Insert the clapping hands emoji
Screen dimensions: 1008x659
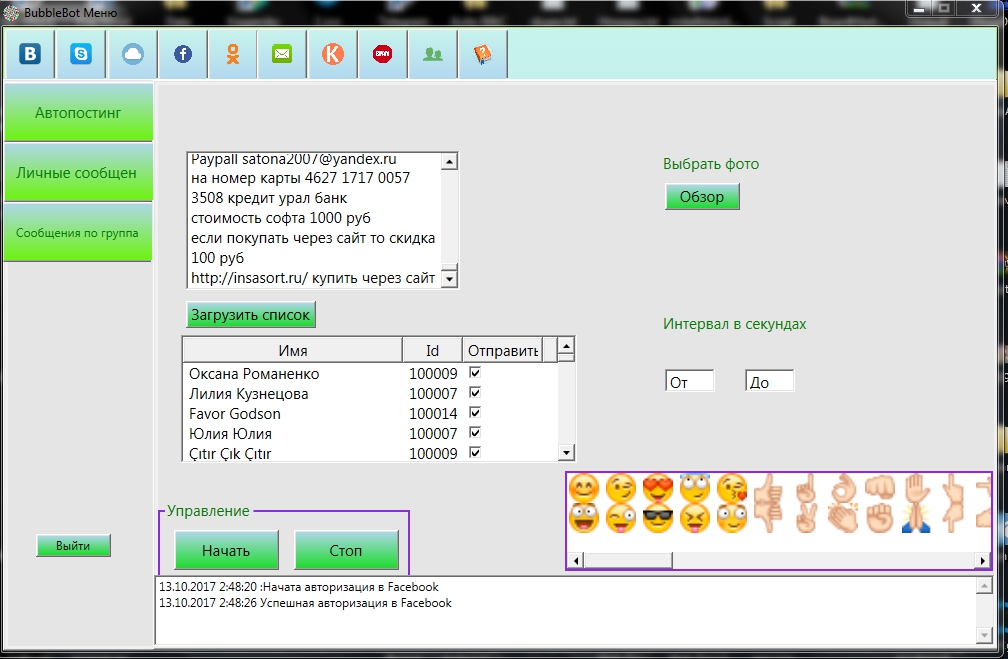(x=843, y=518)
